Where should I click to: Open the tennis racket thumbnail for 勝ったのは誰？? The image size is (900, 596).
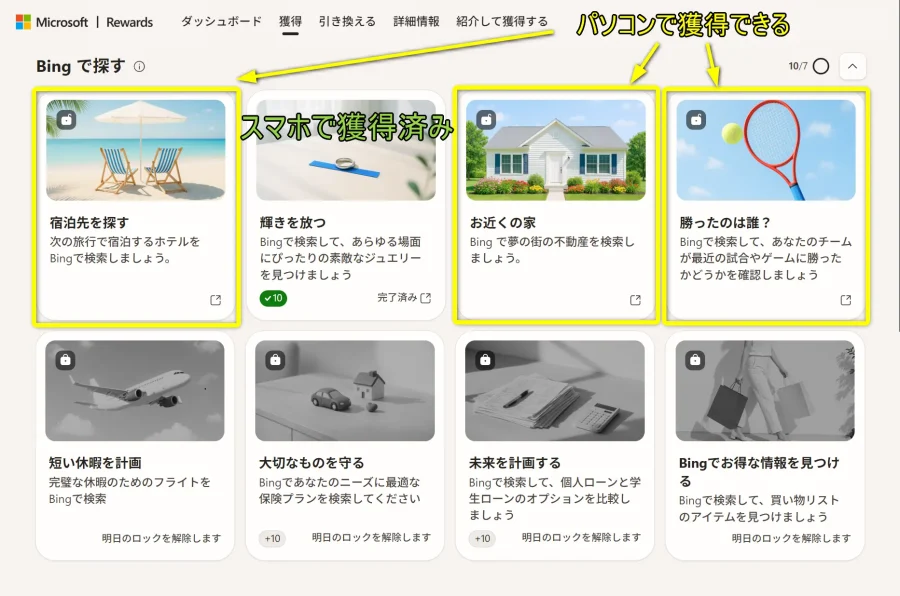click(x=766, y=150)
